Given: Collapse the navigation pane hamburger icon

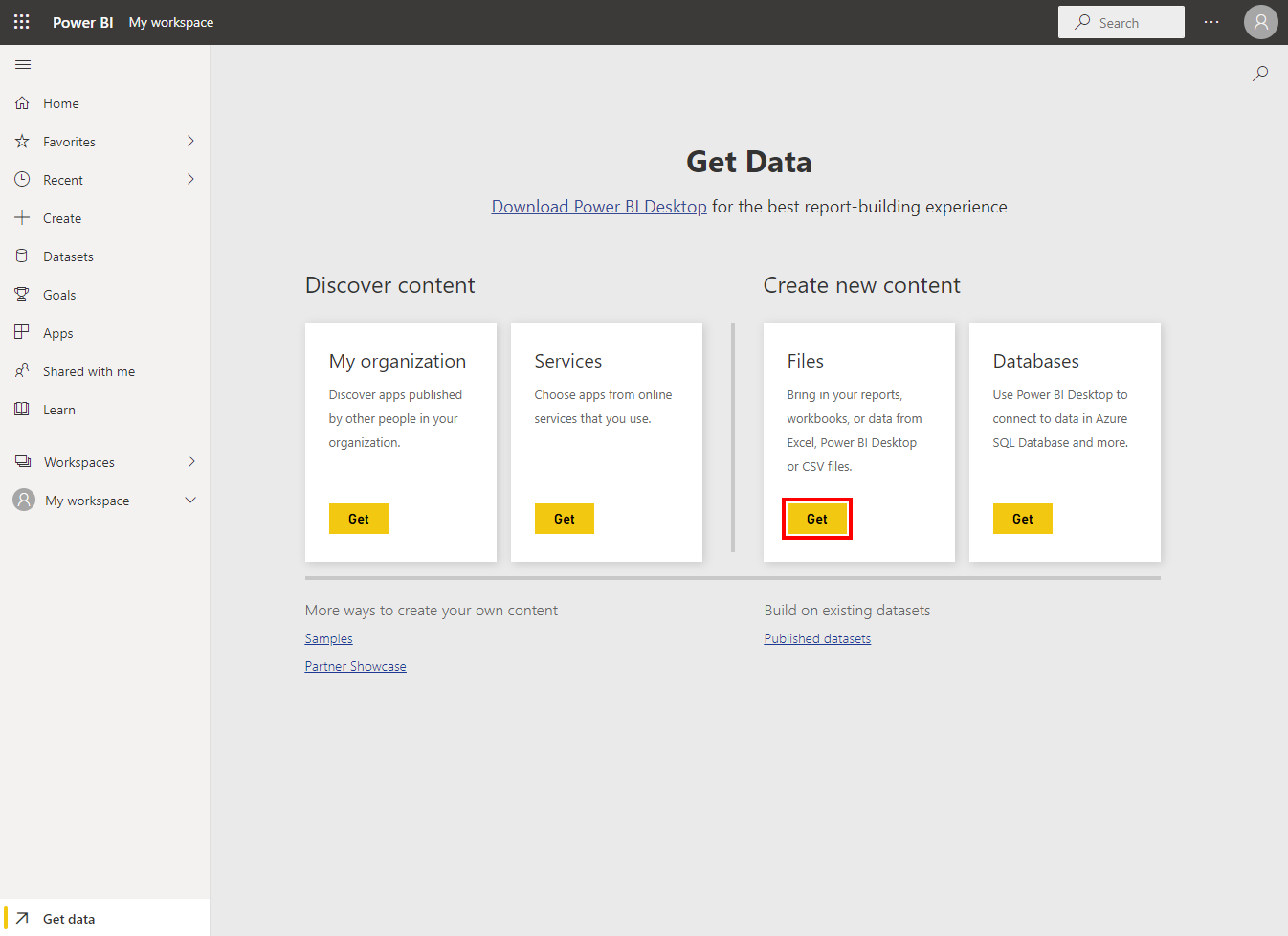Looking at the screenshot, I should click(23, 65).
